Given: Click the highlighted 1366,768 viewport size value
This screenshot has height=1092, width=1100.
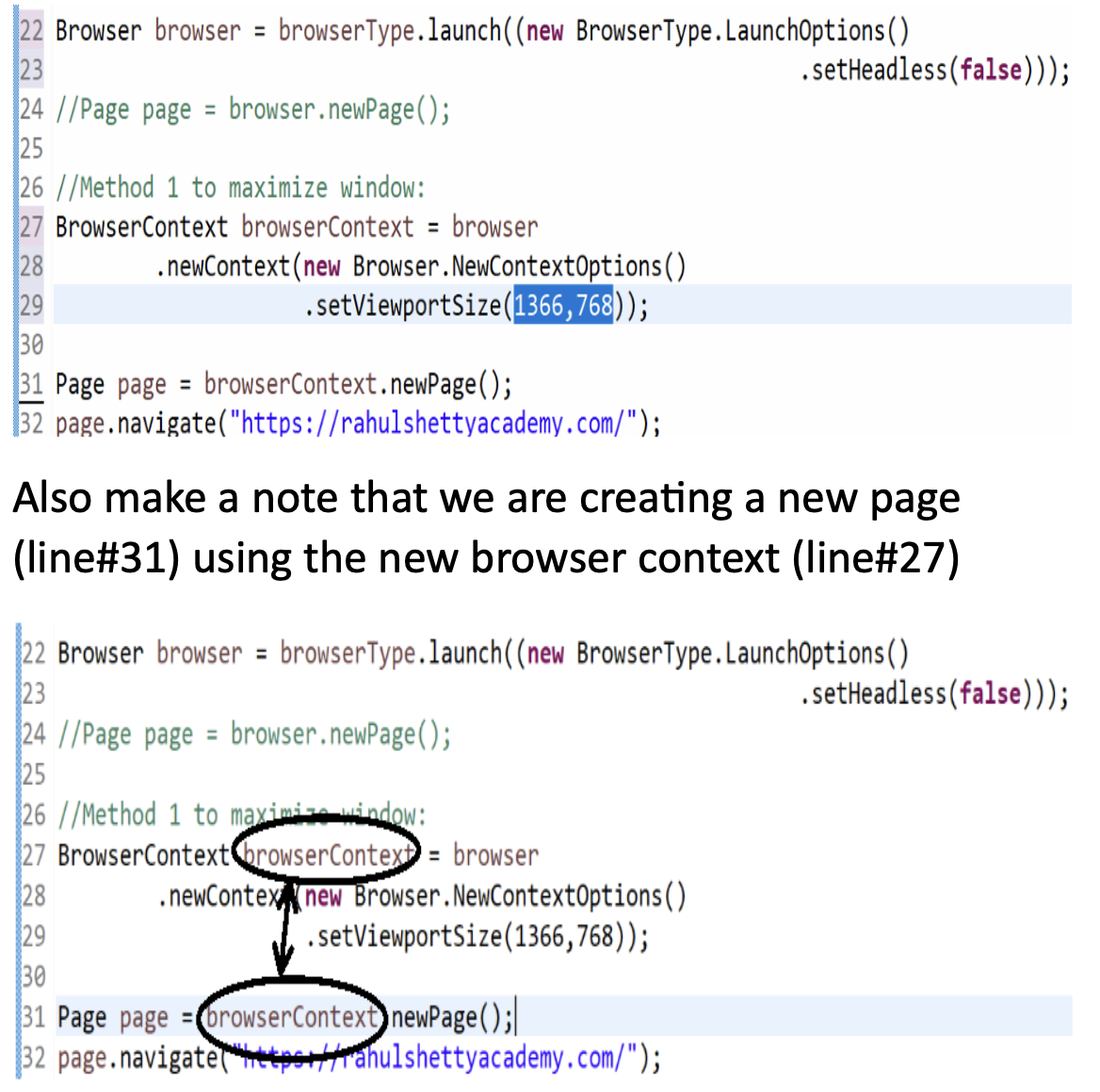Looking at the screenshot, I should pyautogui.click(x=563, y=306).
